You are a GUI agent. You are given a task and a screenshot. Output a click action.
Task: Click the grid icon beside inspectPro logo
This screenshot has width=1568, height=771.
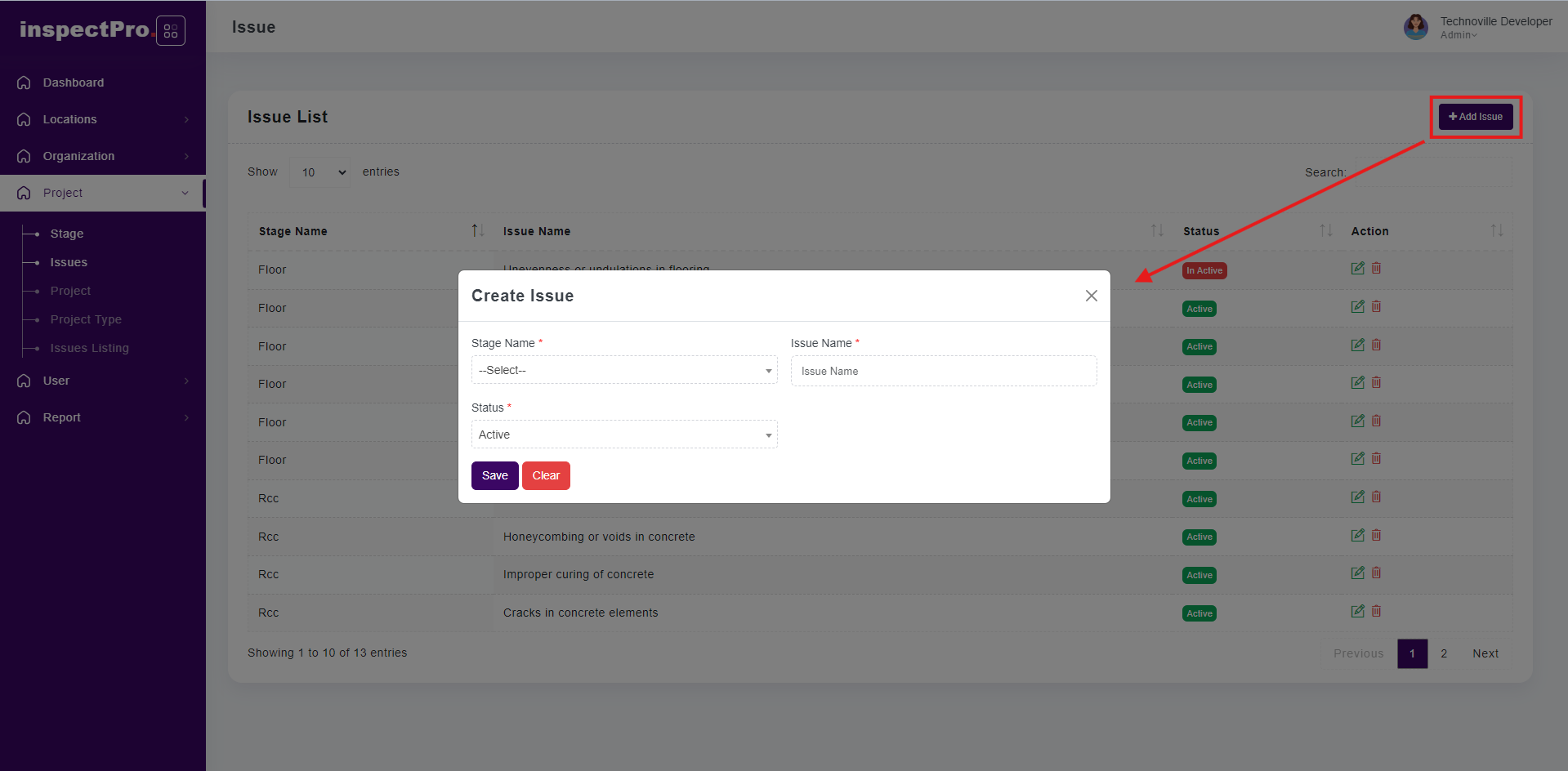point(170,31)
